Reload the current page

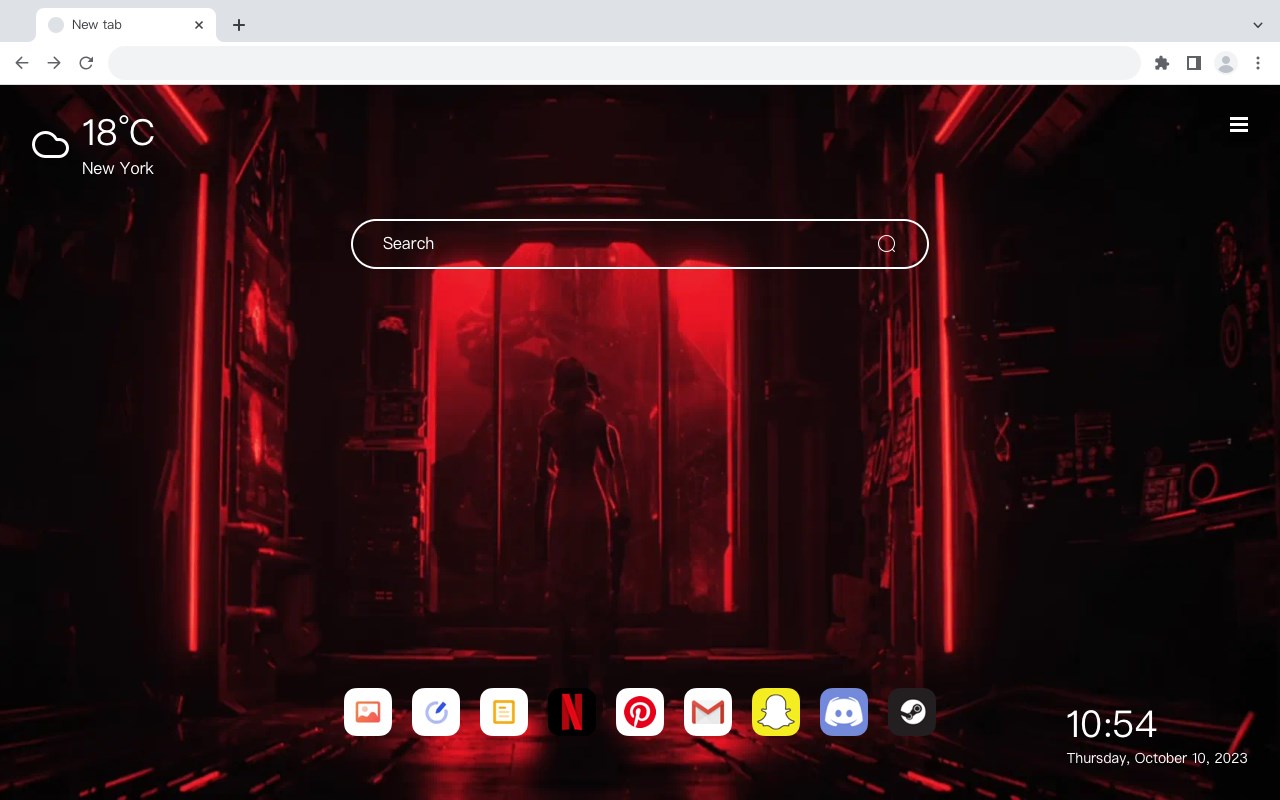tap(86, 63)
